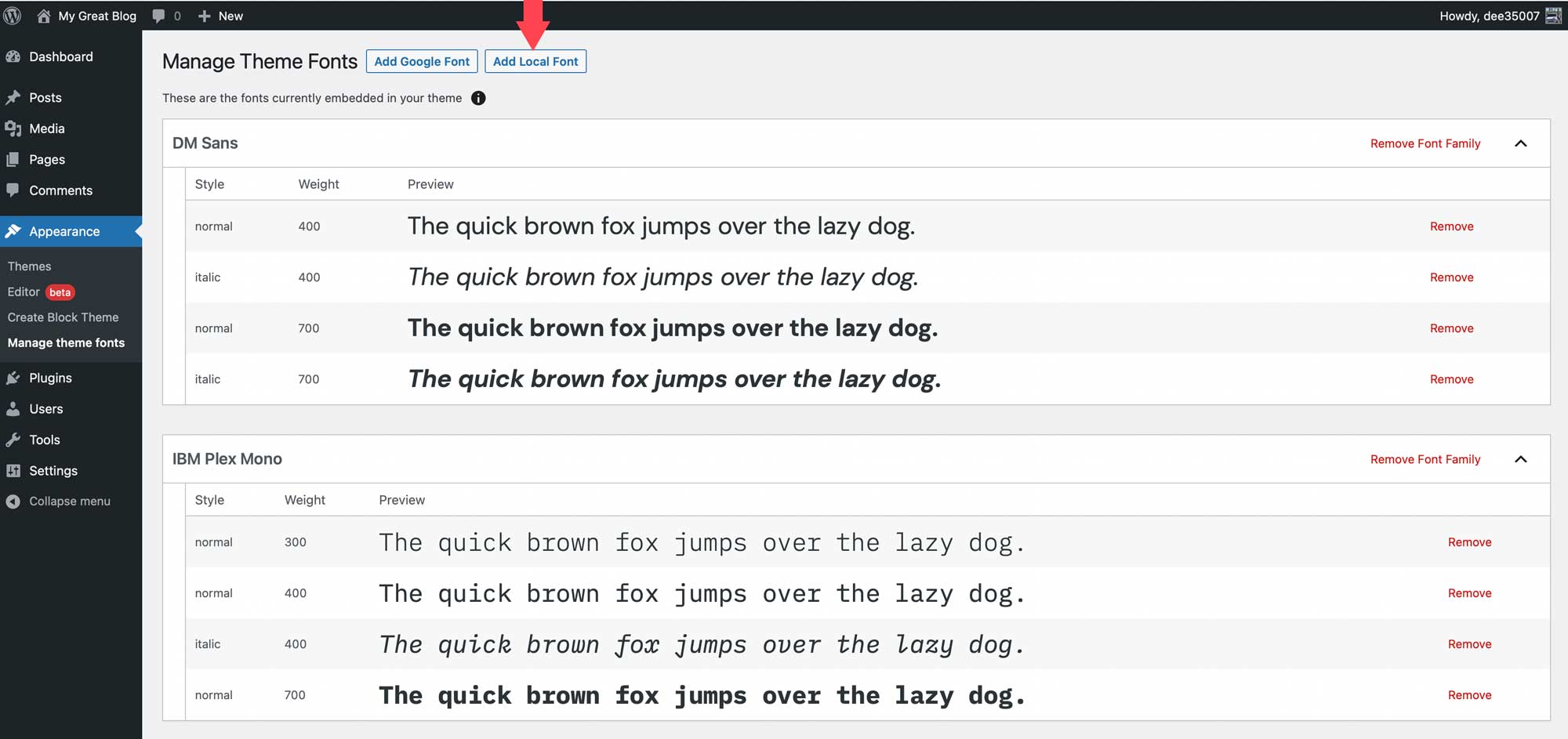Click the Add Local Font button
This screenshot has width=1568, height=739.
[x=535, y=61]
